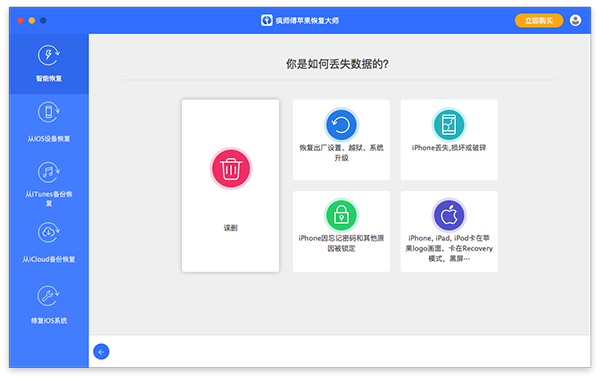Switch to the 智能恢复 tab label

click(49, 78)
